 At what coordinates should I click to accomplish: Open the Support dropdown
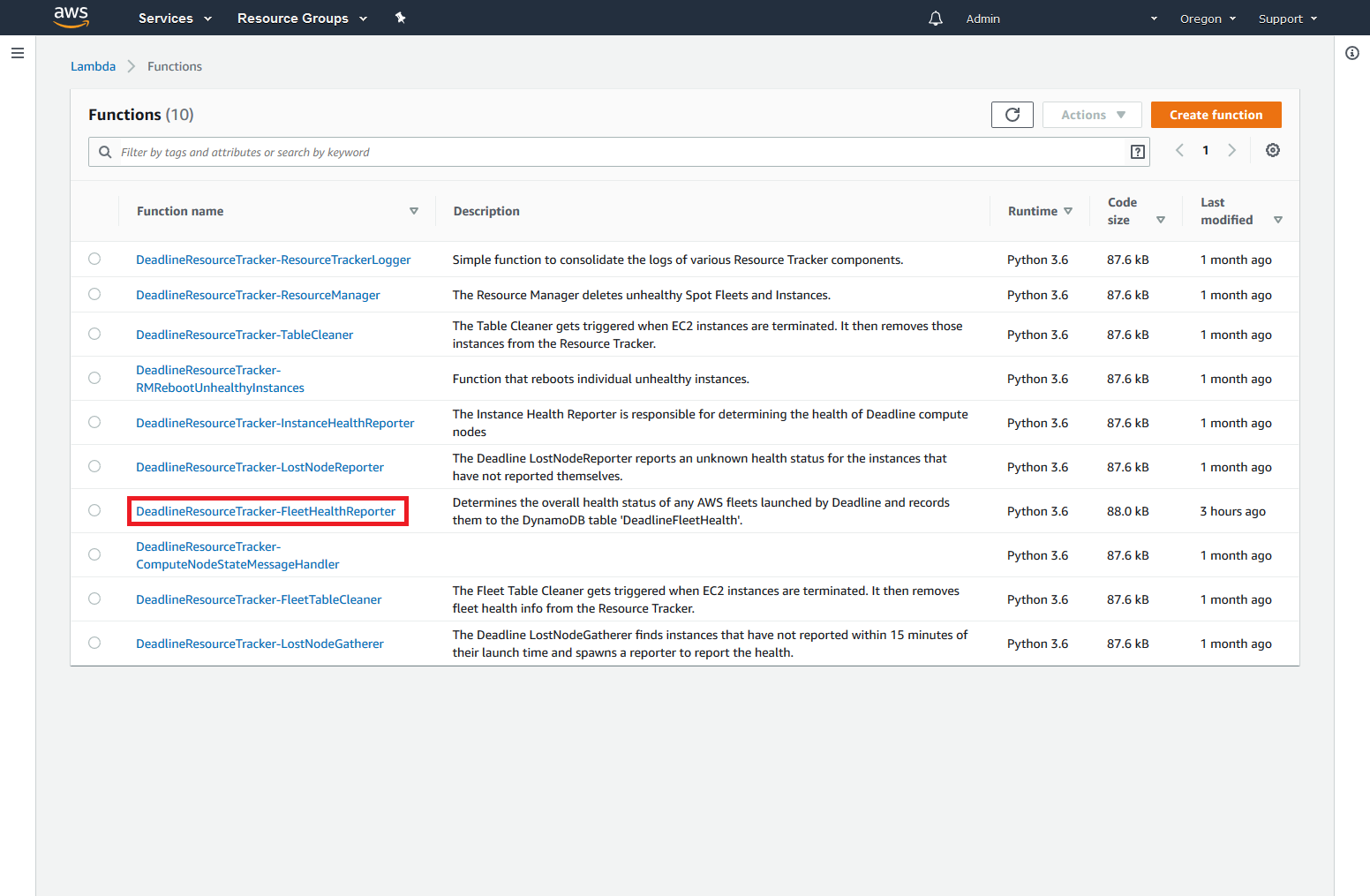tap(1288, 19)
